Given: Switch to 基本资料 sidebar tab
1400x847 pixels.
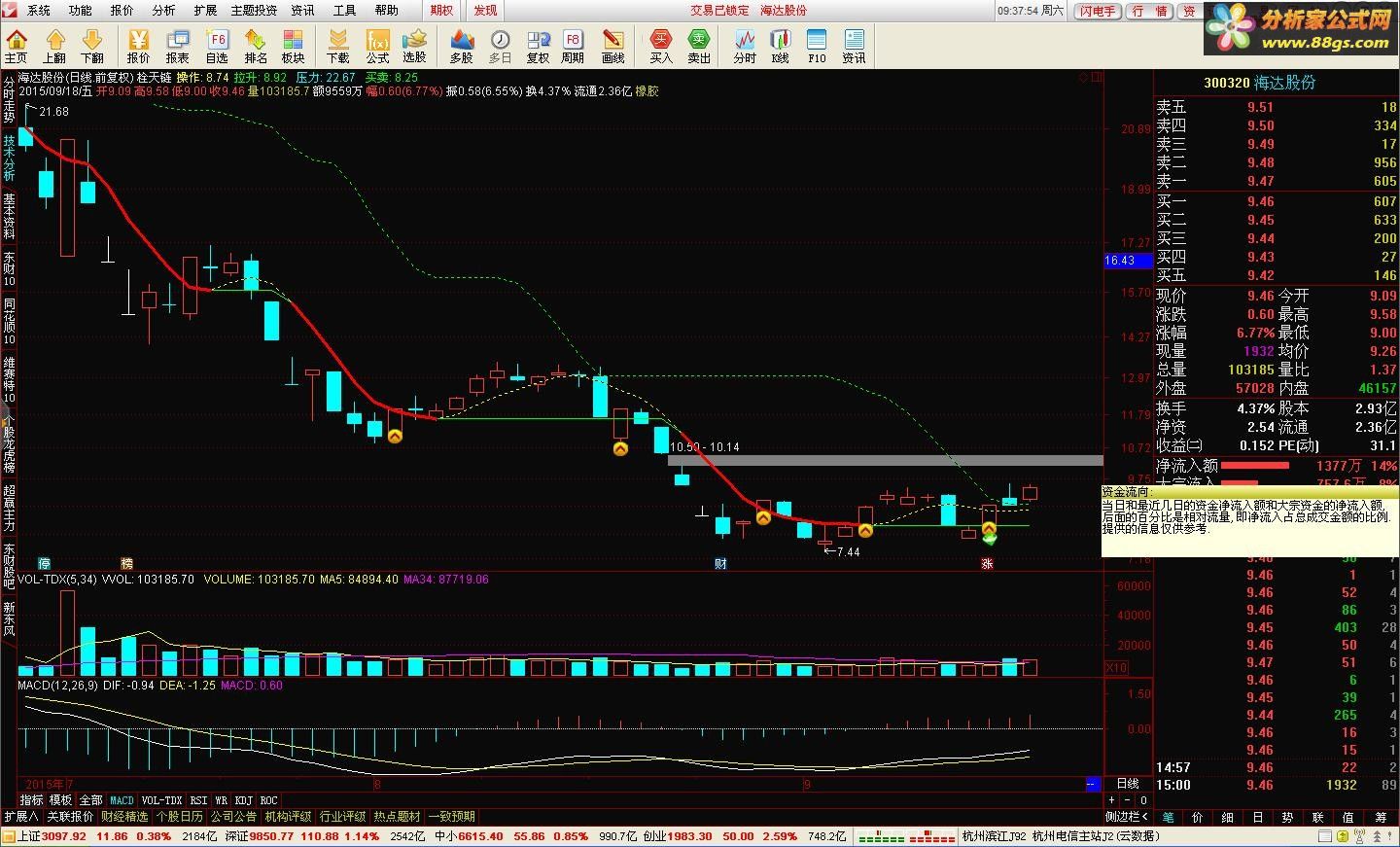Looking at the screenshot, I should [x=9, y=216].
